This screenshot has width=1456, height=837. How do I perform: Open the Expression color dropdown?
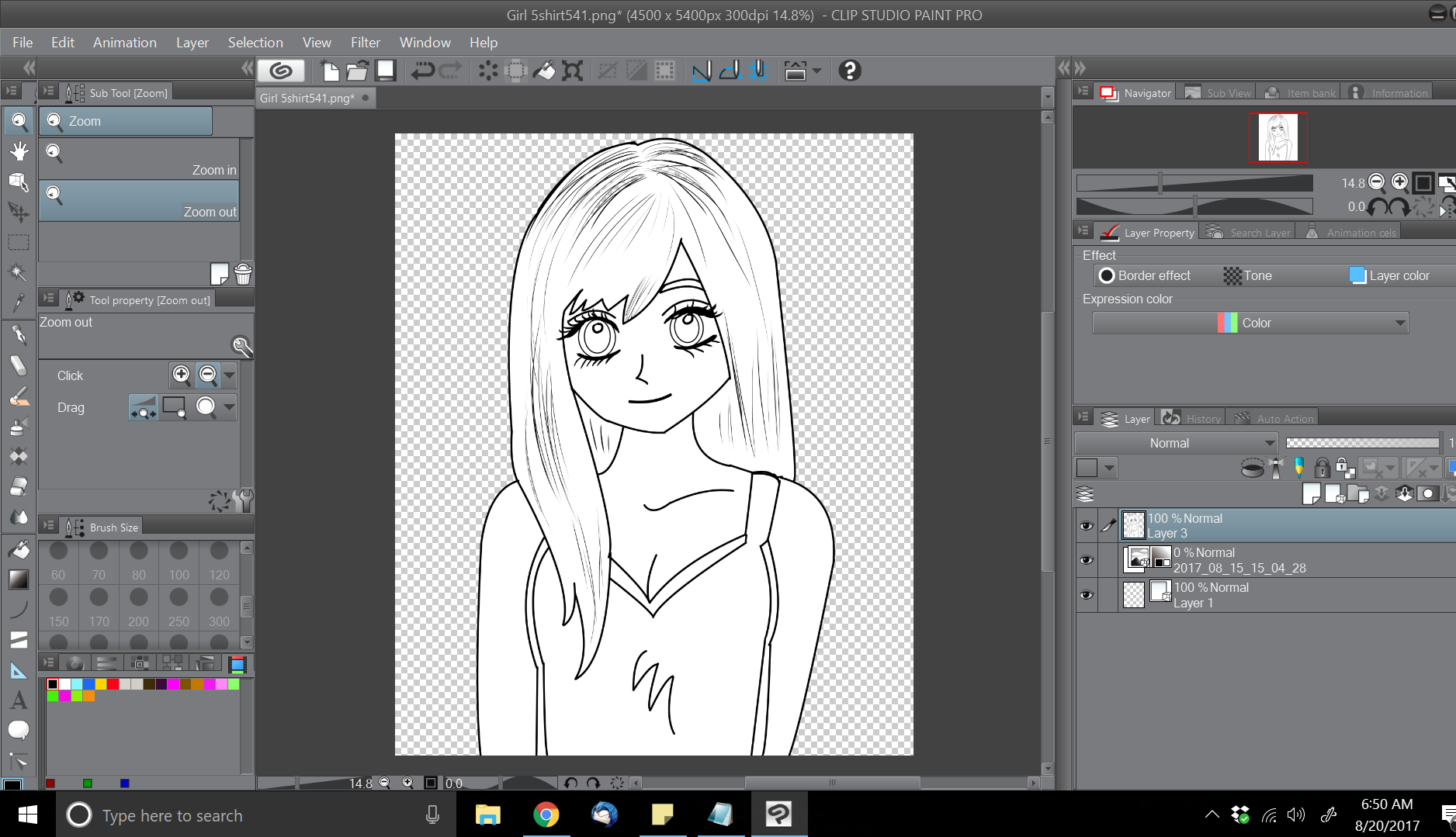[1250, 323]
